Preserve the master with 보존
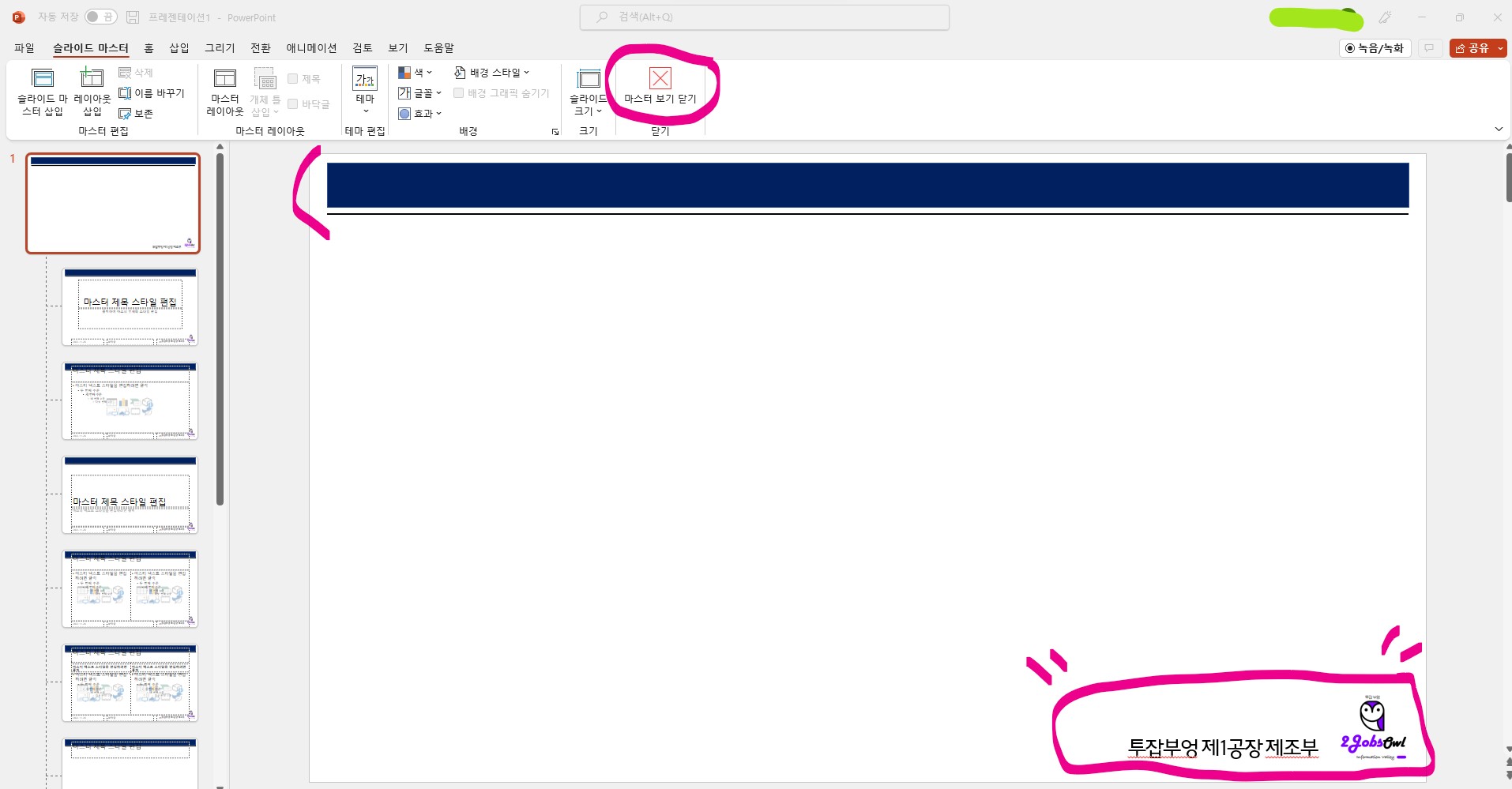The image size is (1512, 789). [x=135, y=114]
